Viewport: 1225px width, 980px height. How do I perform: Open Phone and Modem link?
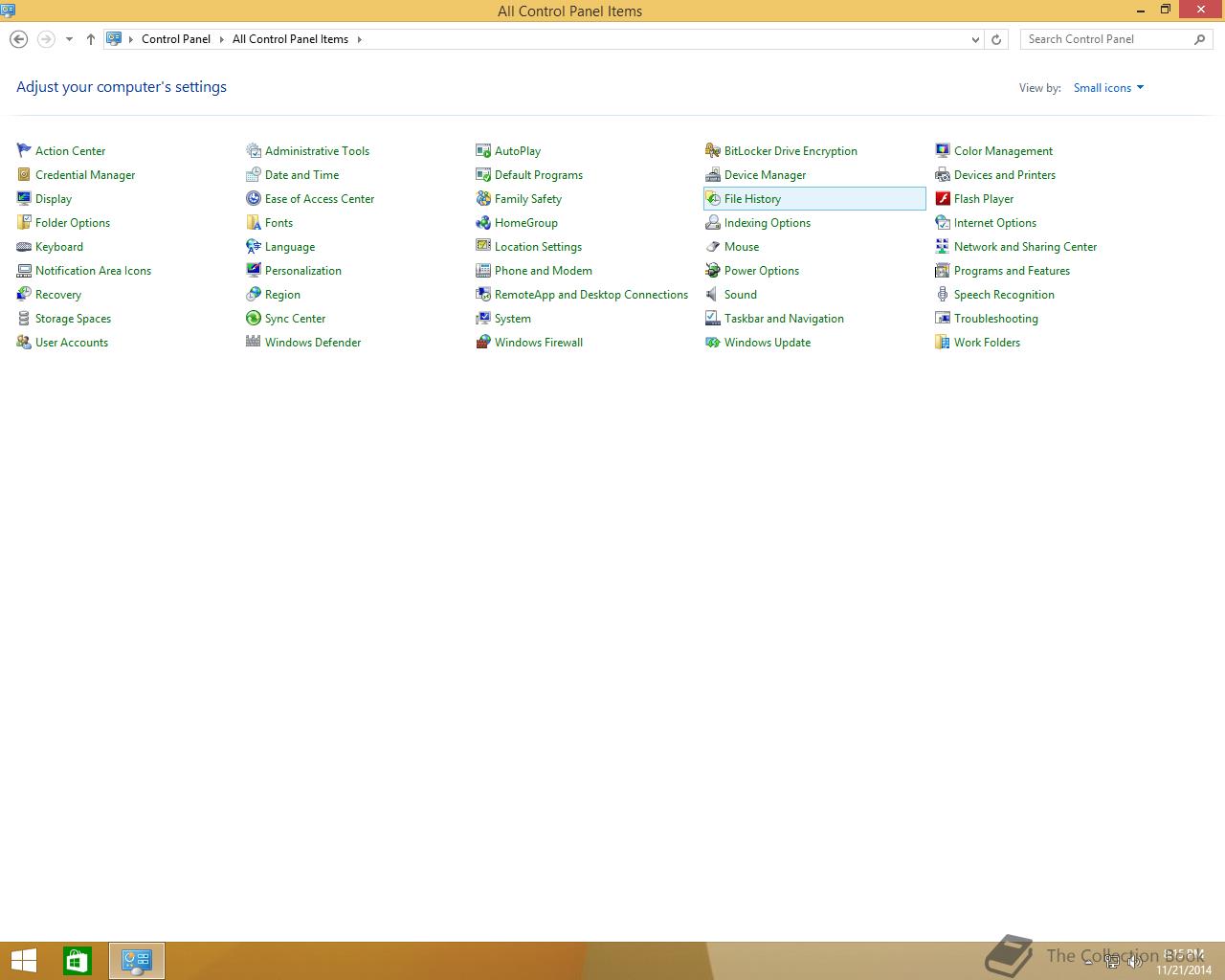(544, 271)
